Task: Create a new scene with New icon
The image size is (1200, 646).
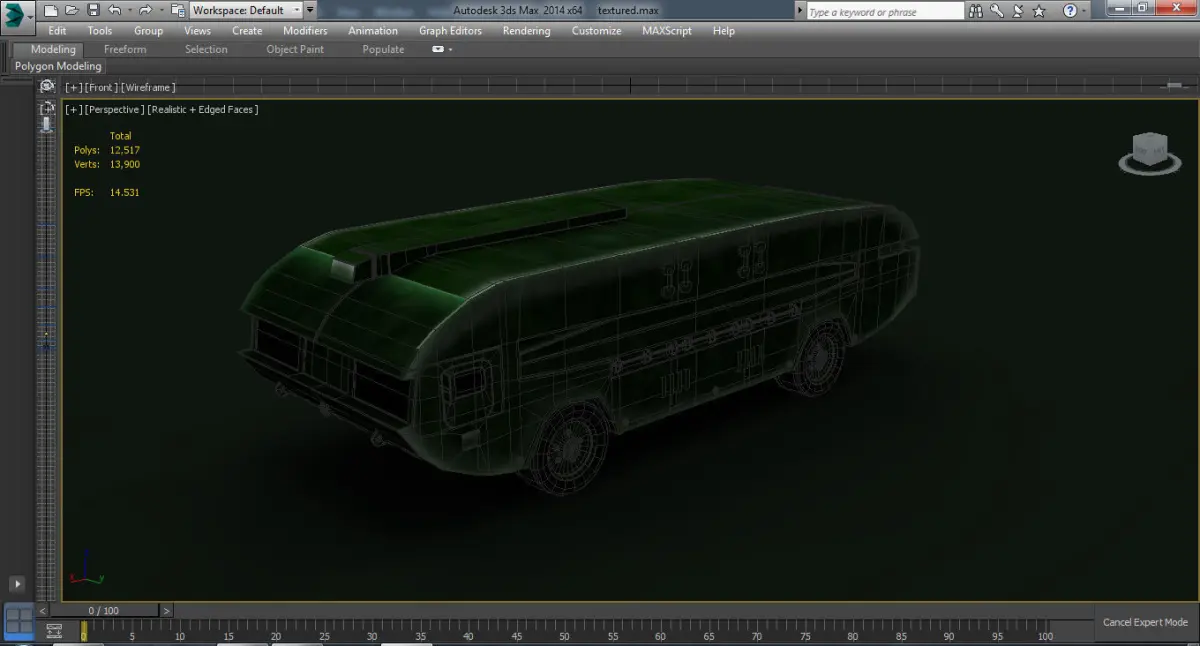Action: (x=51, y=10)
